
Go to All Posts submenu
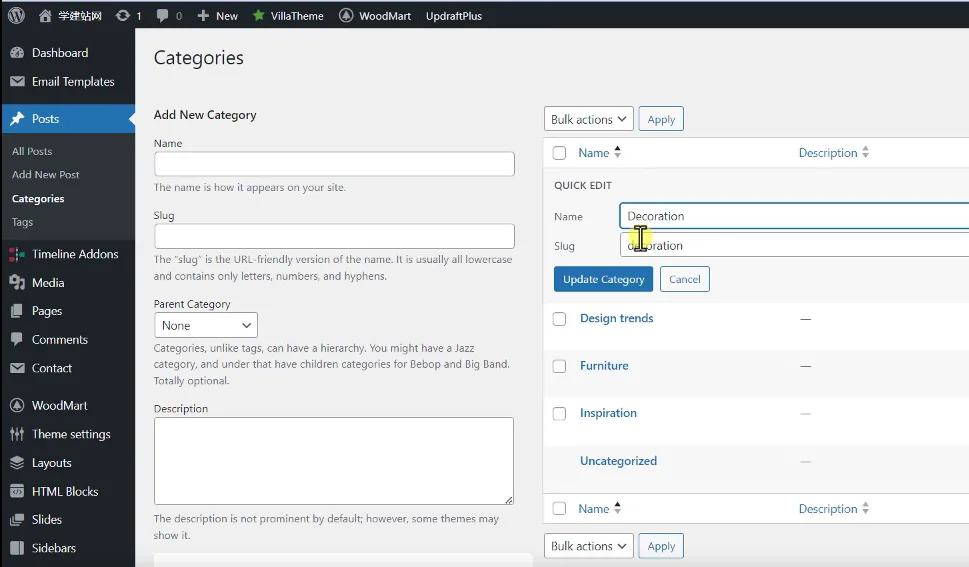pos(32,151)
